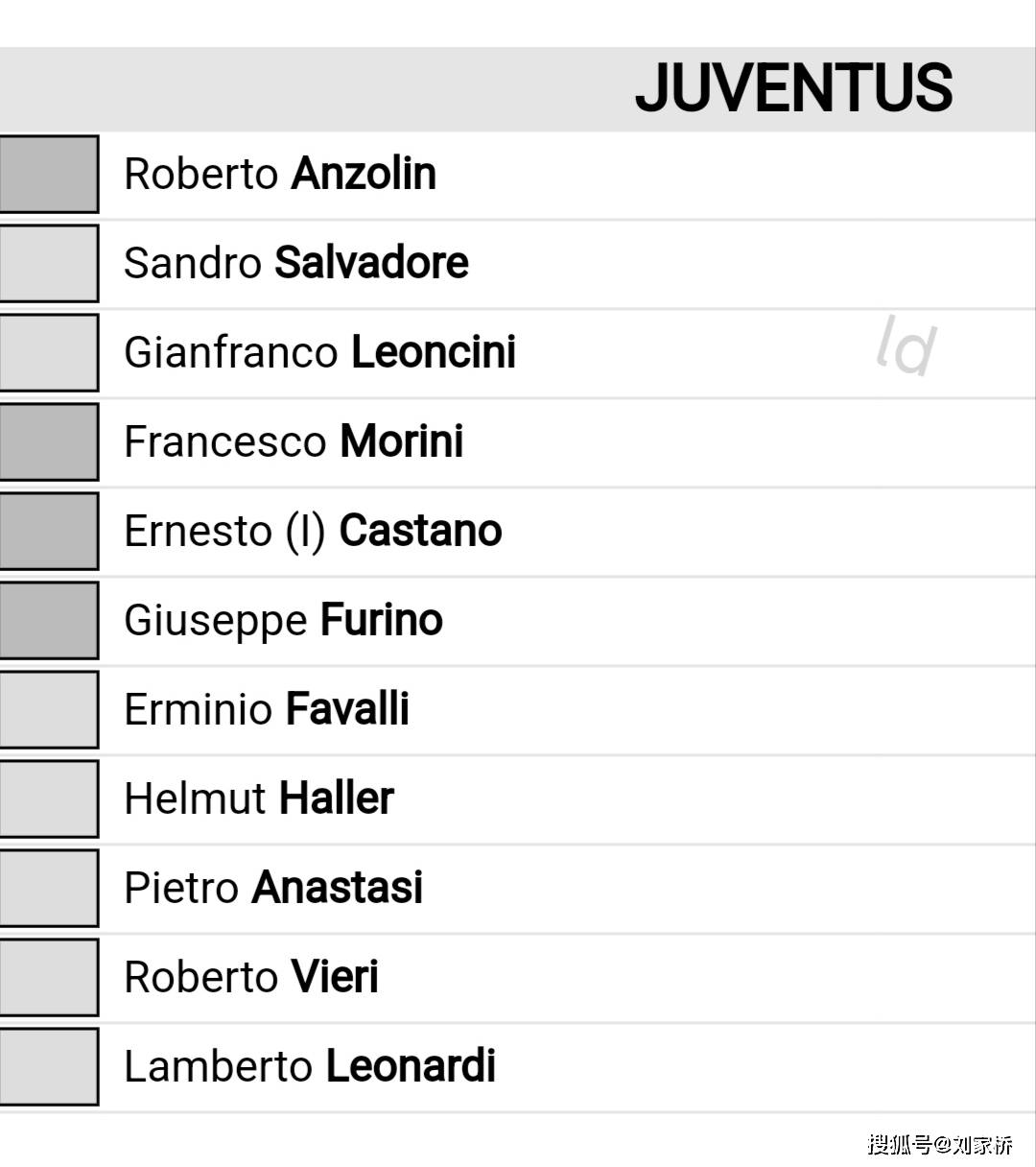Select the Gianfranco Leoncini name text

(320, 352)
